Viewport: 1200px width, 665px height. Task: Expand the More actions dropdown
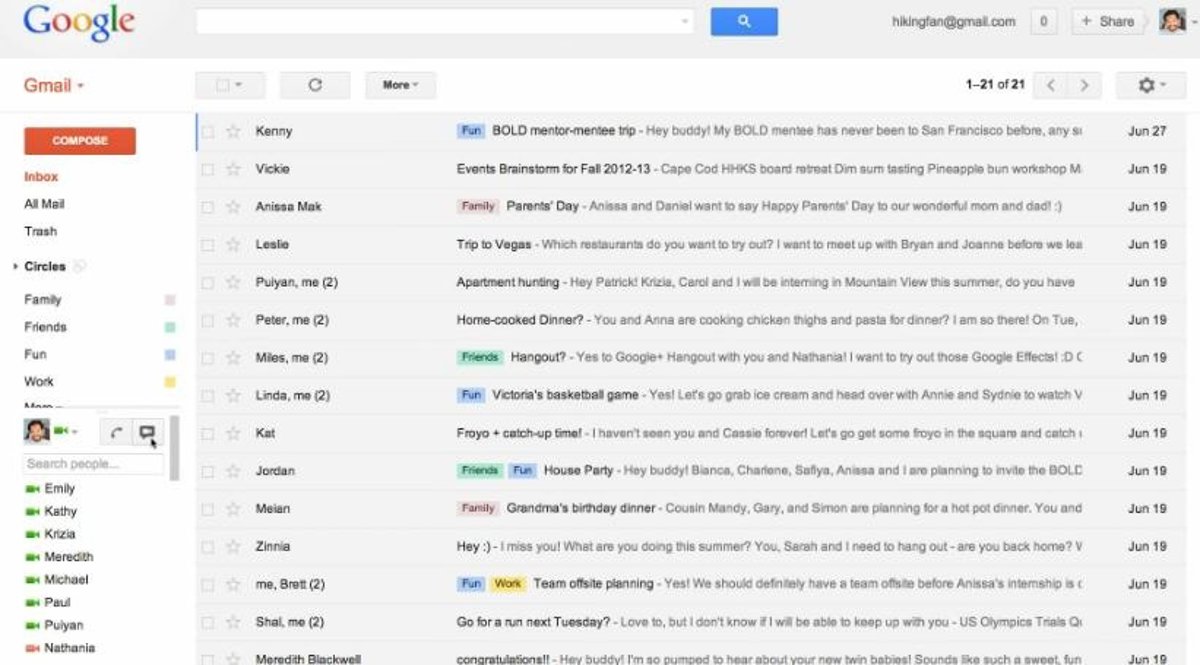pyautogui.click(x=400, y=85)
